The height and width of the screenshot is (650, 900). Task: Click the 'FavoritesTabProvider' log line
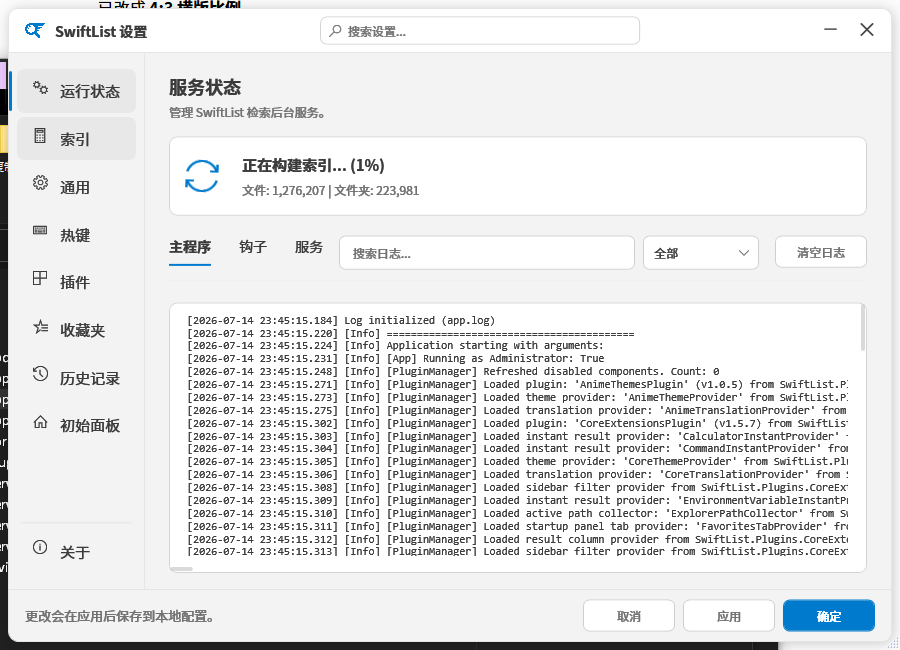click(517, 527)
